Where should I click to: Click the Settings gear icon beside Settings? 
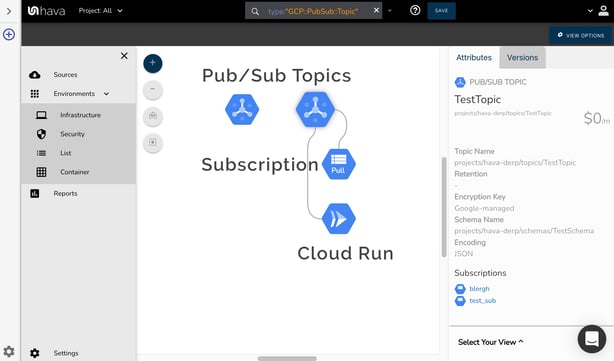point(35,353)
